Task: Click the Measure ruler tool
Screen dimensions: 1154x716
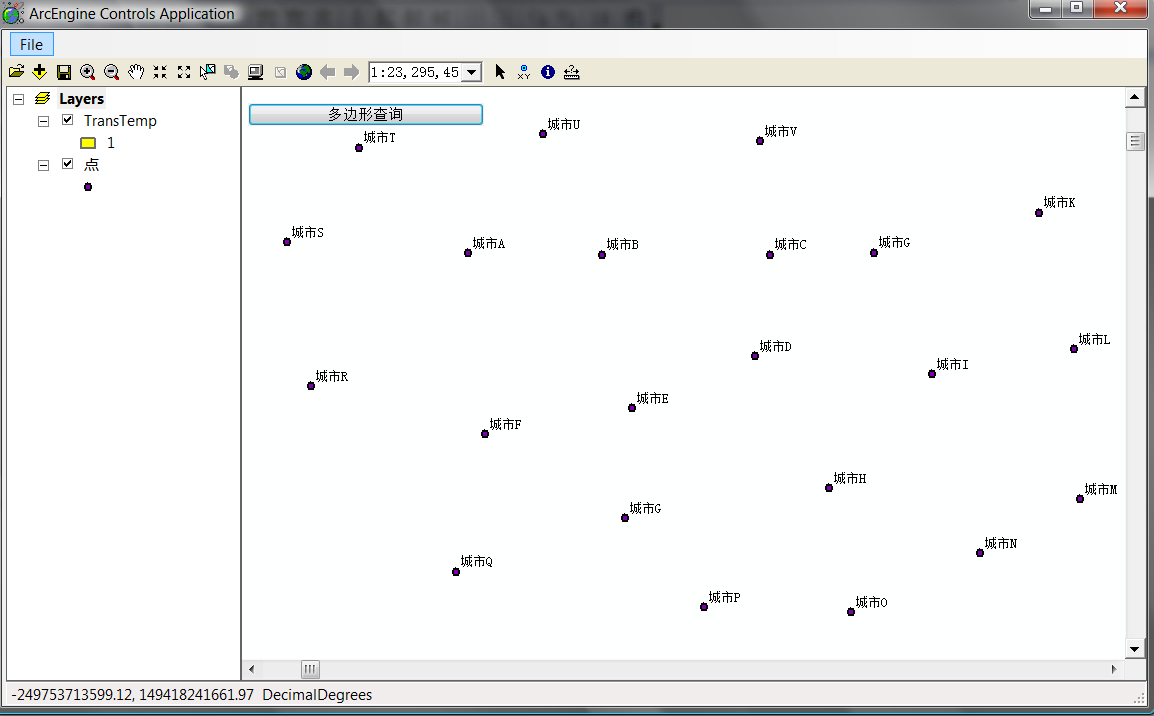Action: point(572,72)
